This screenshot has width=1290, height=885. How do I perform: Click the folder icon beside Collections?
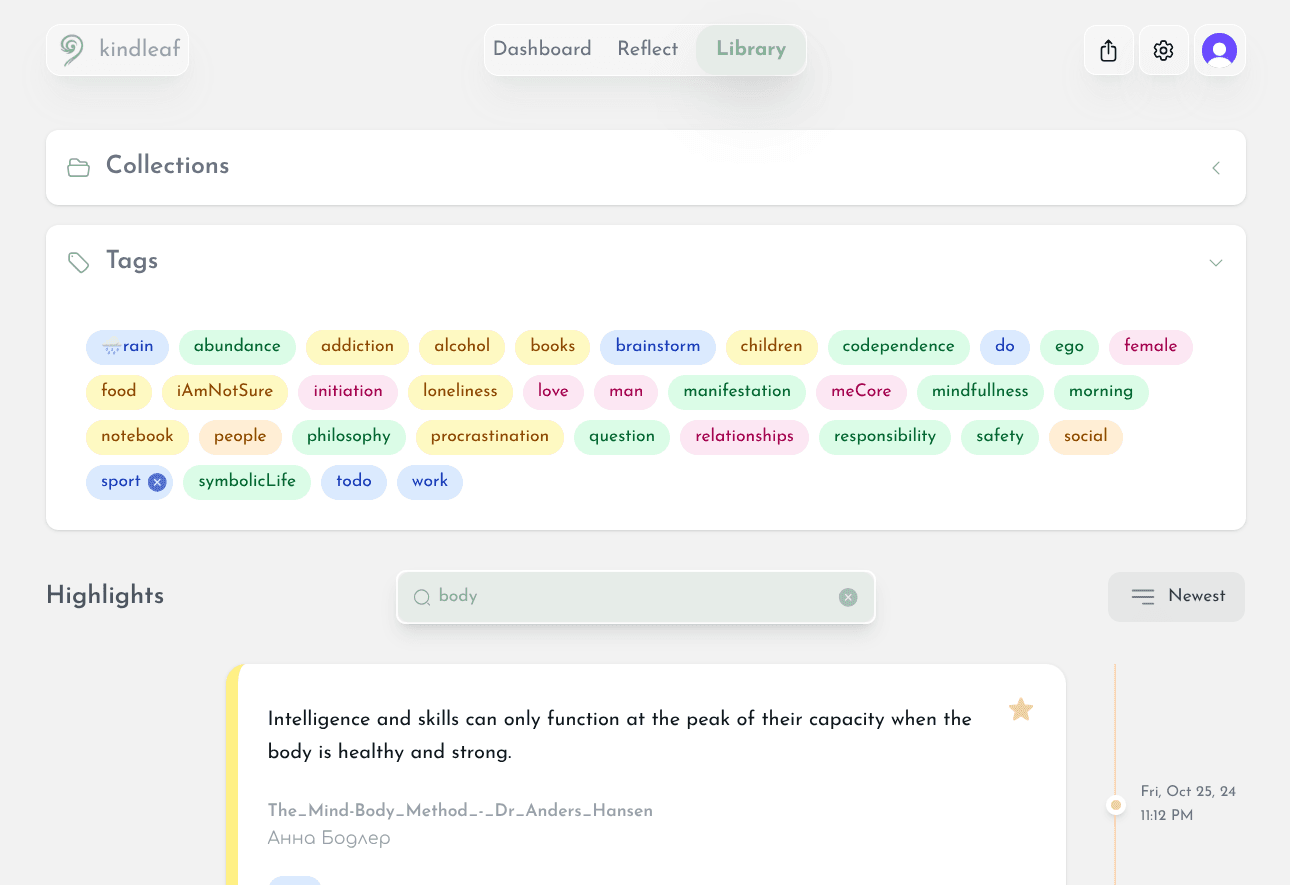tap(78, 167)
